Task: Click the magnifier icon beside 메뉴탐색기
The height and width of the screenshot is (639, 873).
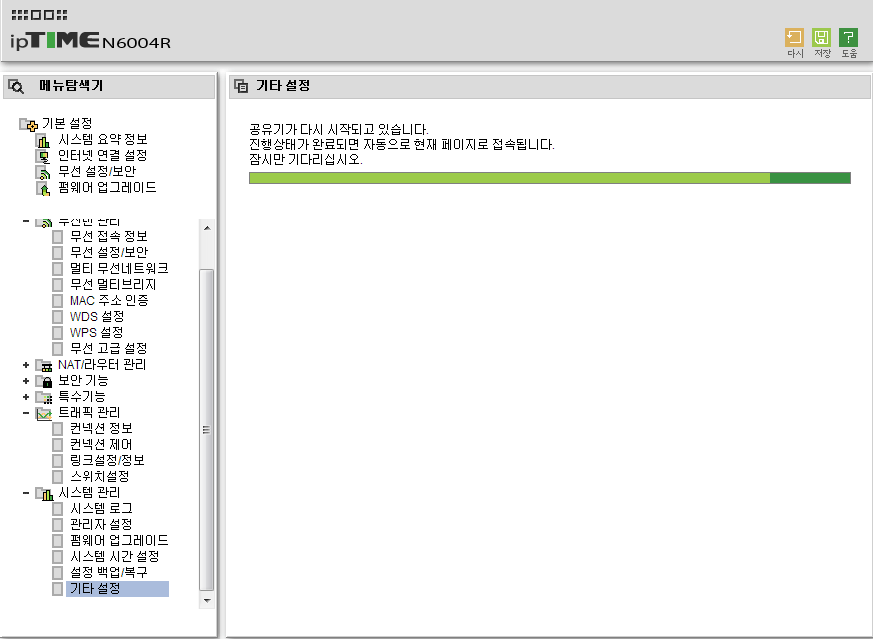Action: (x=16, y=86)
